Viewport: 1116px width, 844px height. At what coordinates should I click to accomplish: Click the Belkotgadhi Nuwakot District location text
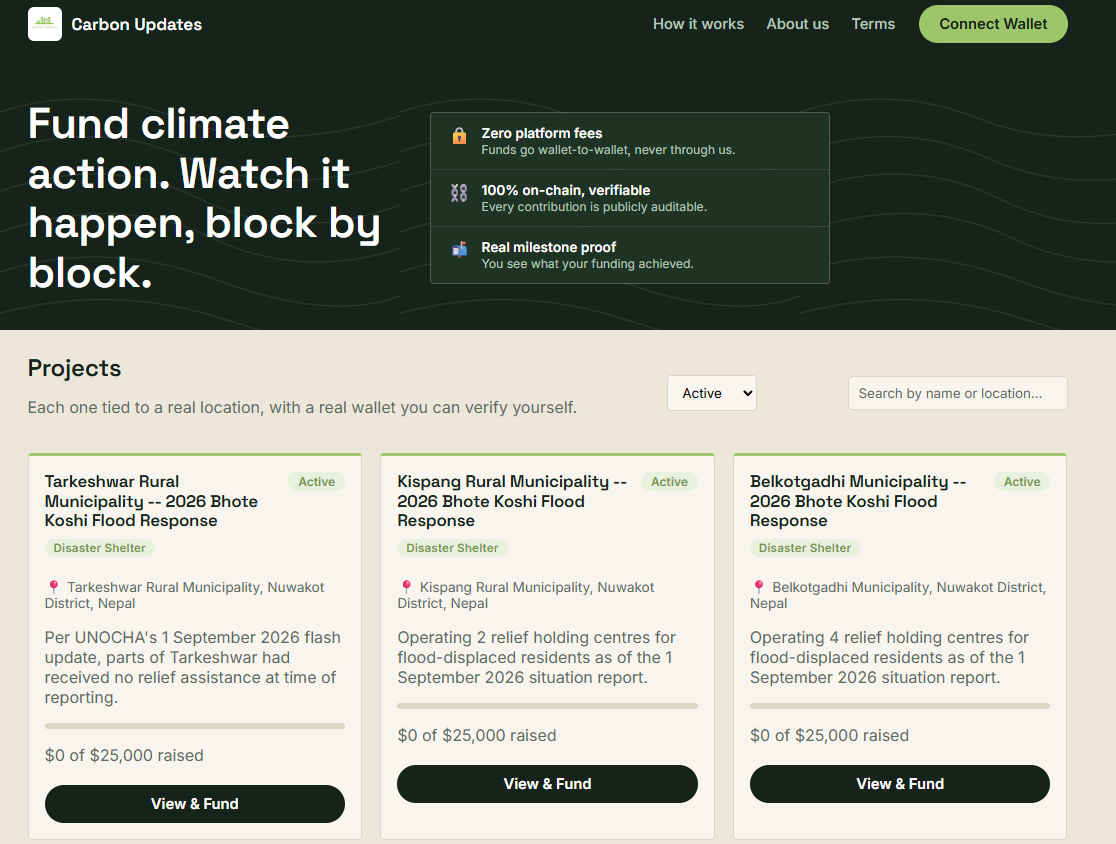coord(898,595)
